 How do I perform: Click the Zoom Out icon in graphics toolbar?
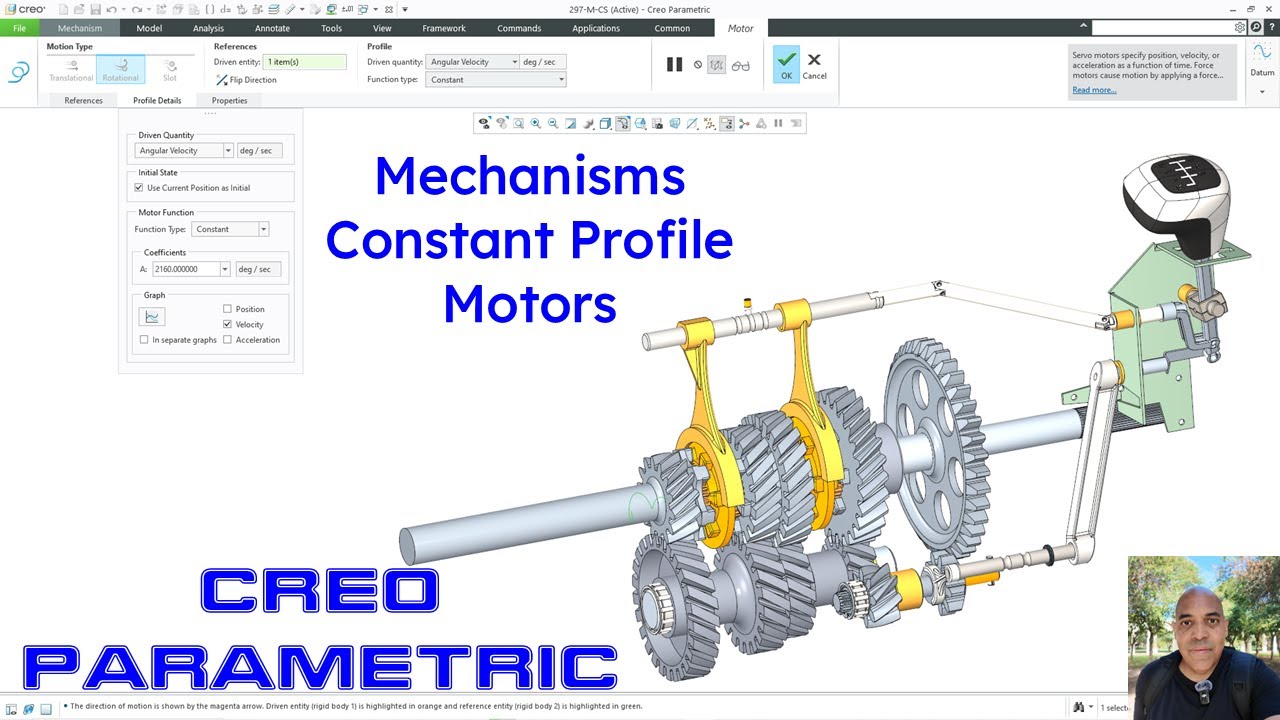pyautogui.click(x=553, y=123)
